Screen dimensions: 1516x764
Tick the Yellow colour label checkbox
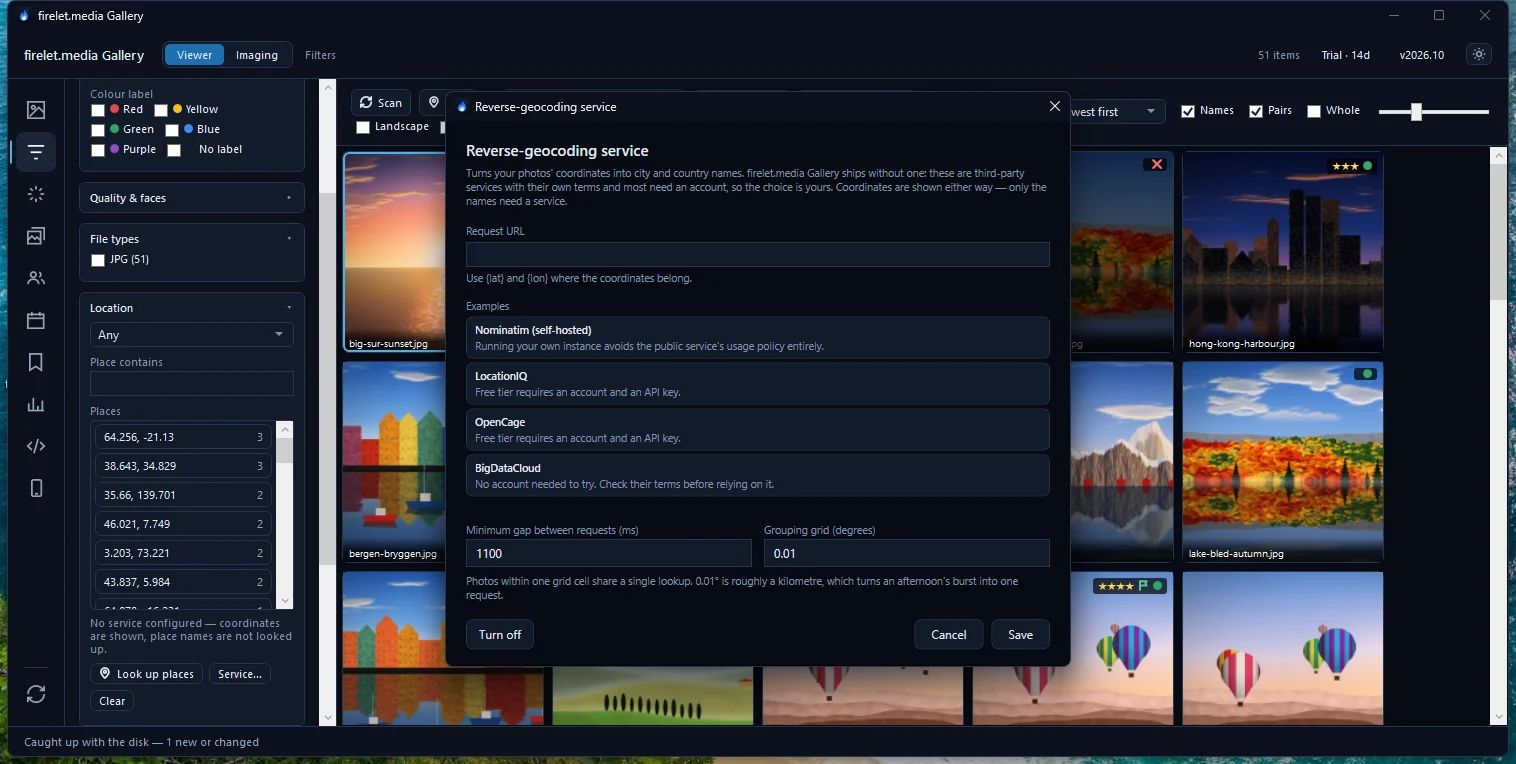coord(161,110)
